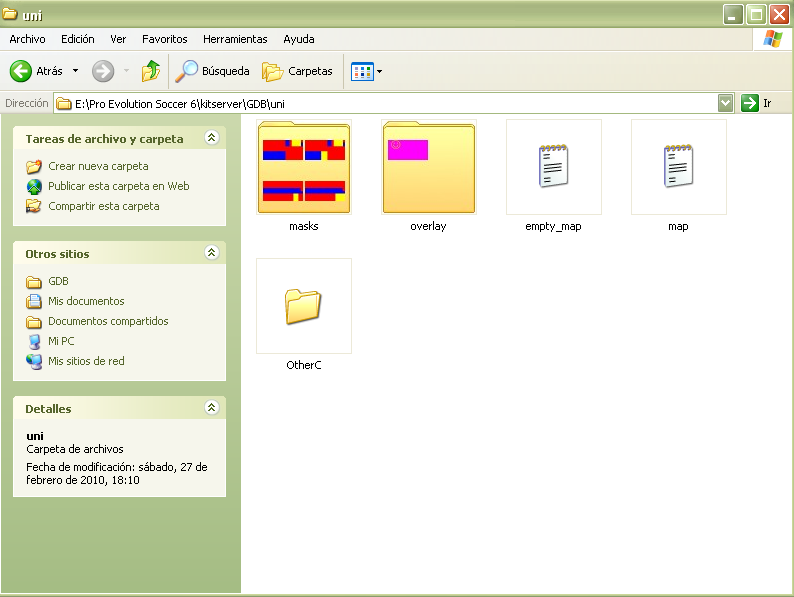Open the Edición menu
This screenshot has width=794, height=597.
click(x=77, y=39)
